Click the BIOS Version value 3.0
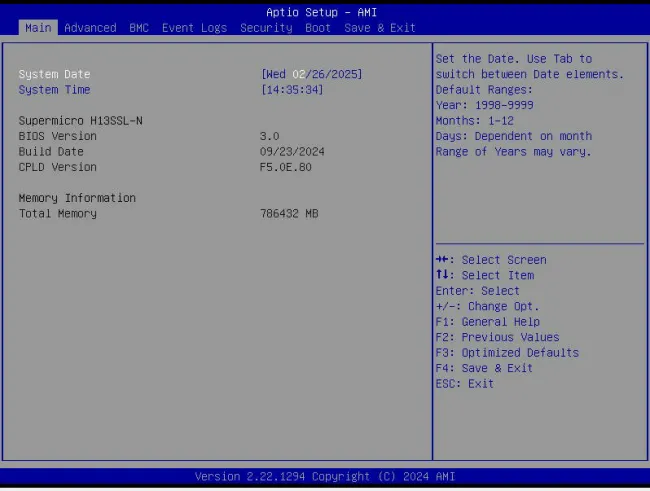 click(270, 136)
